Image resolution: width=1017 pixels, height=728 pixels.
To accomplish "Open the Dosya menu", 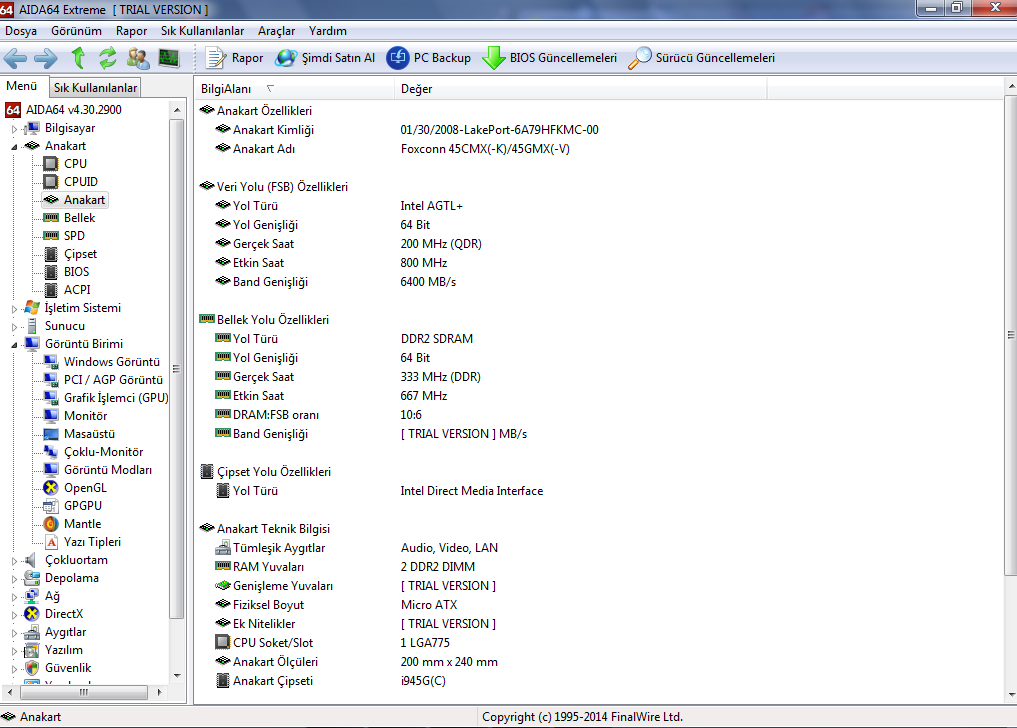I will tap(21, 30).
